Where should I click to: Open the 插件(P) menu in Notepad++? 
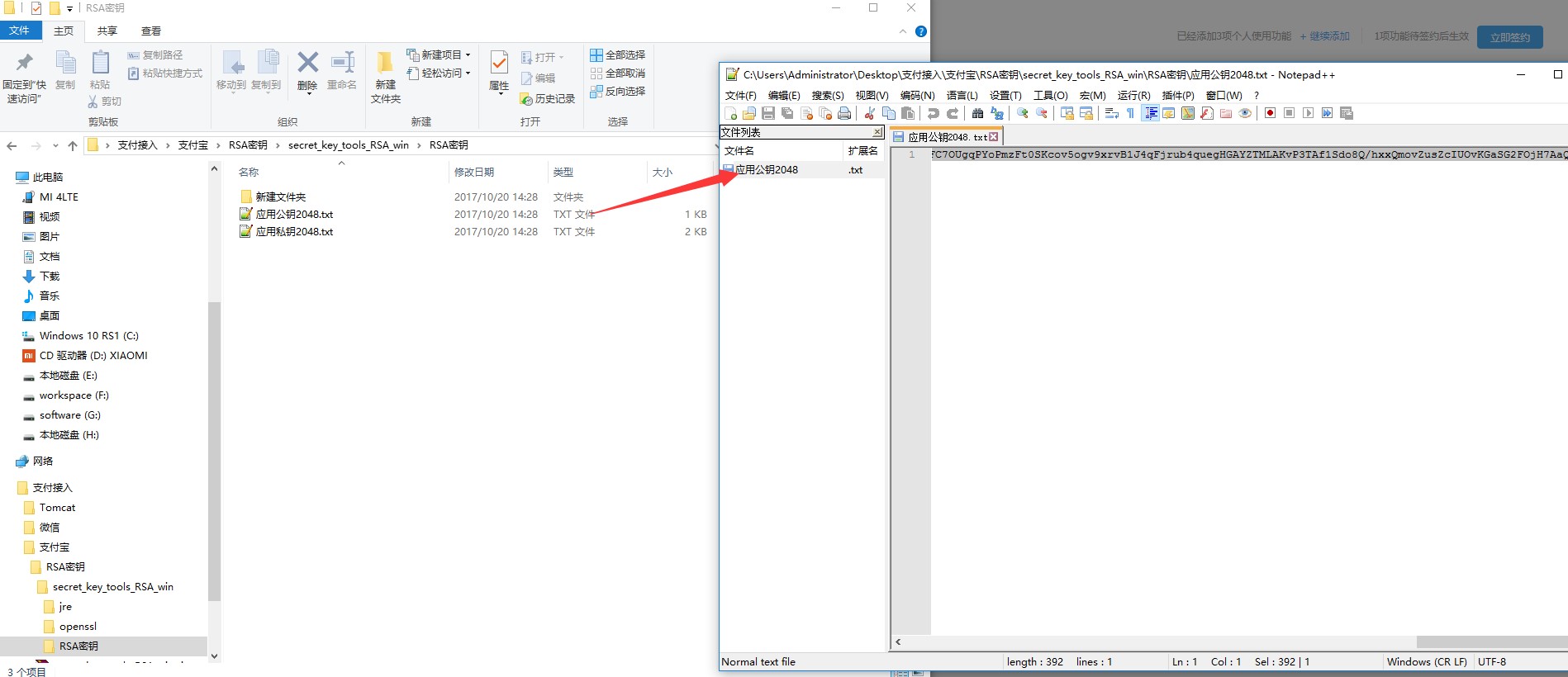point(1178,96)
